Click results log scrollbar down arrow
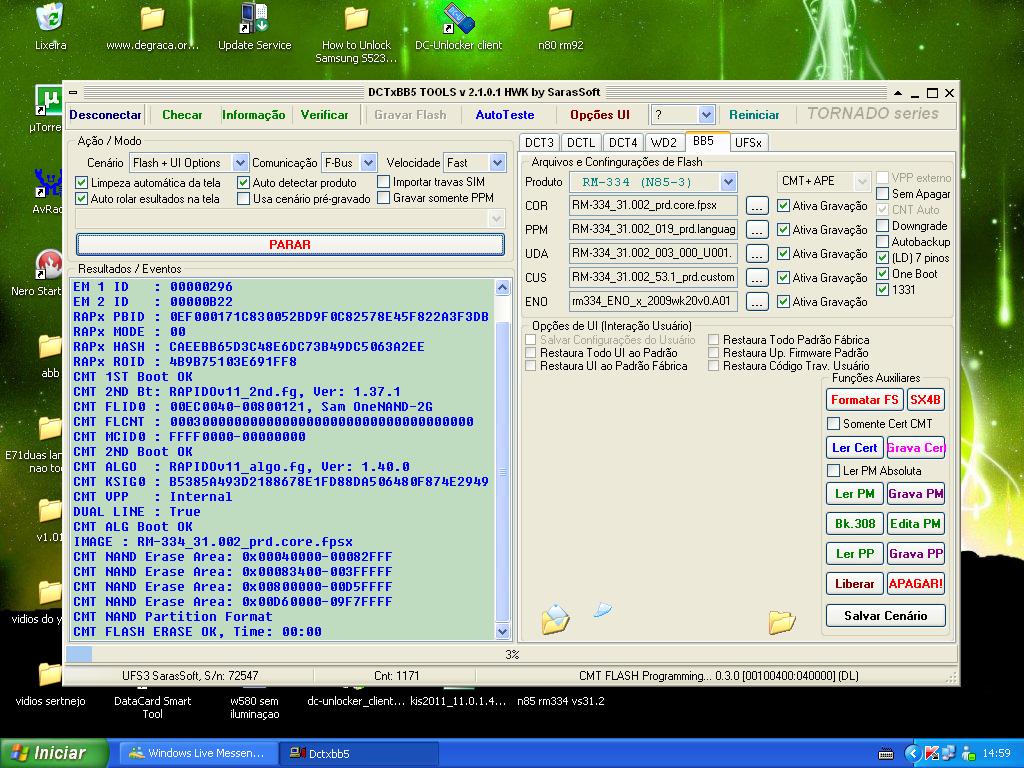 pos(502,631)
